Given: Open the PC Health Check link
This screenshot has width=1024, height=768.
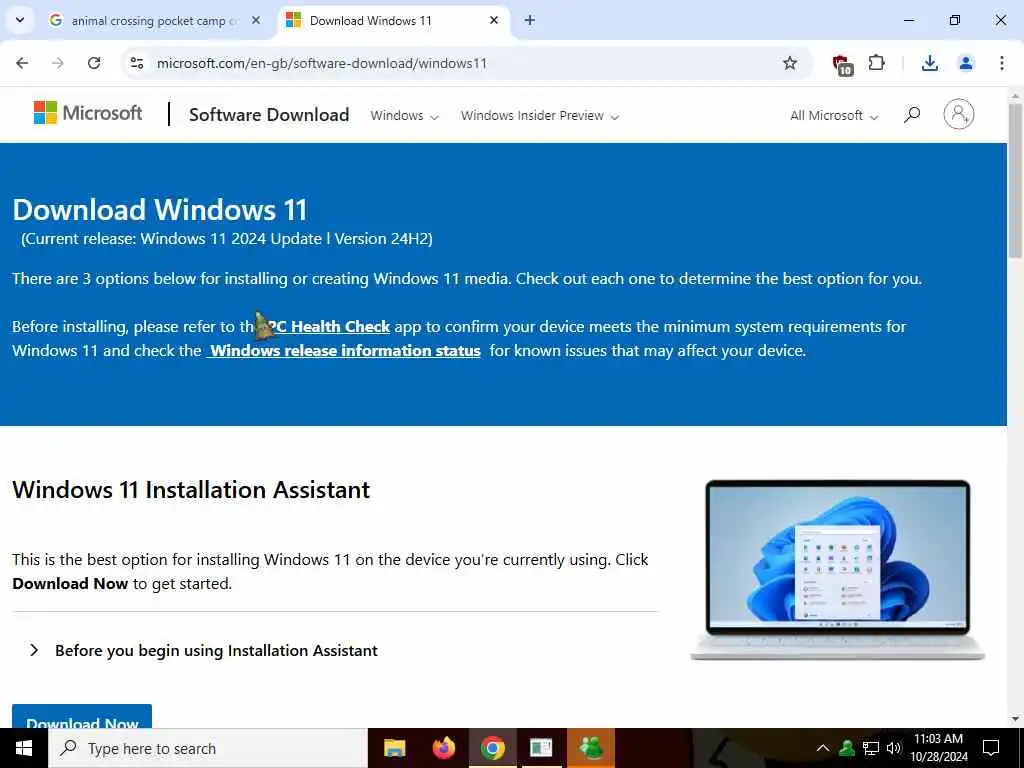Looking at the screenshot, I should 330,327.
